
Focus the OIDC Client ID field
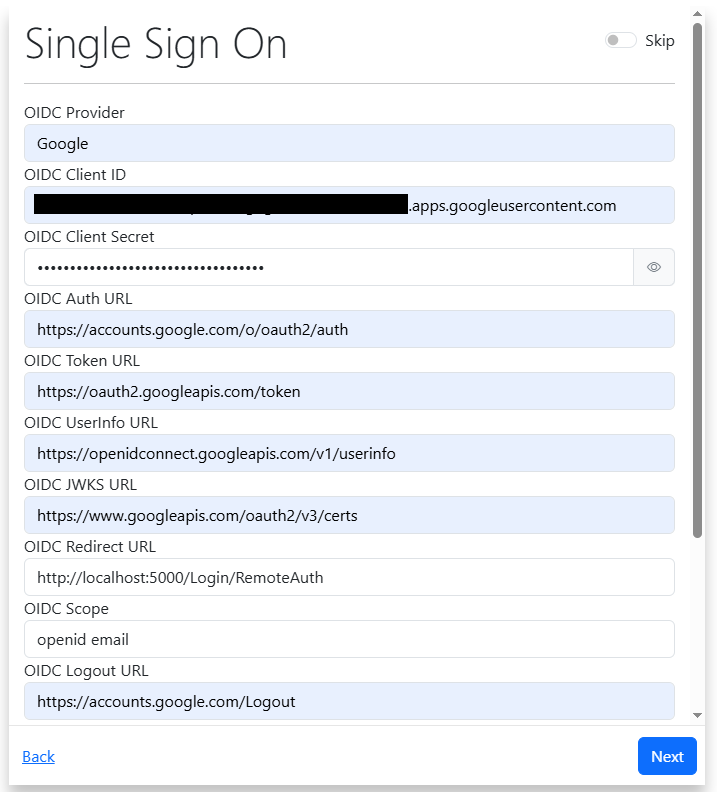pyautogui.click(x=349, y=205)
